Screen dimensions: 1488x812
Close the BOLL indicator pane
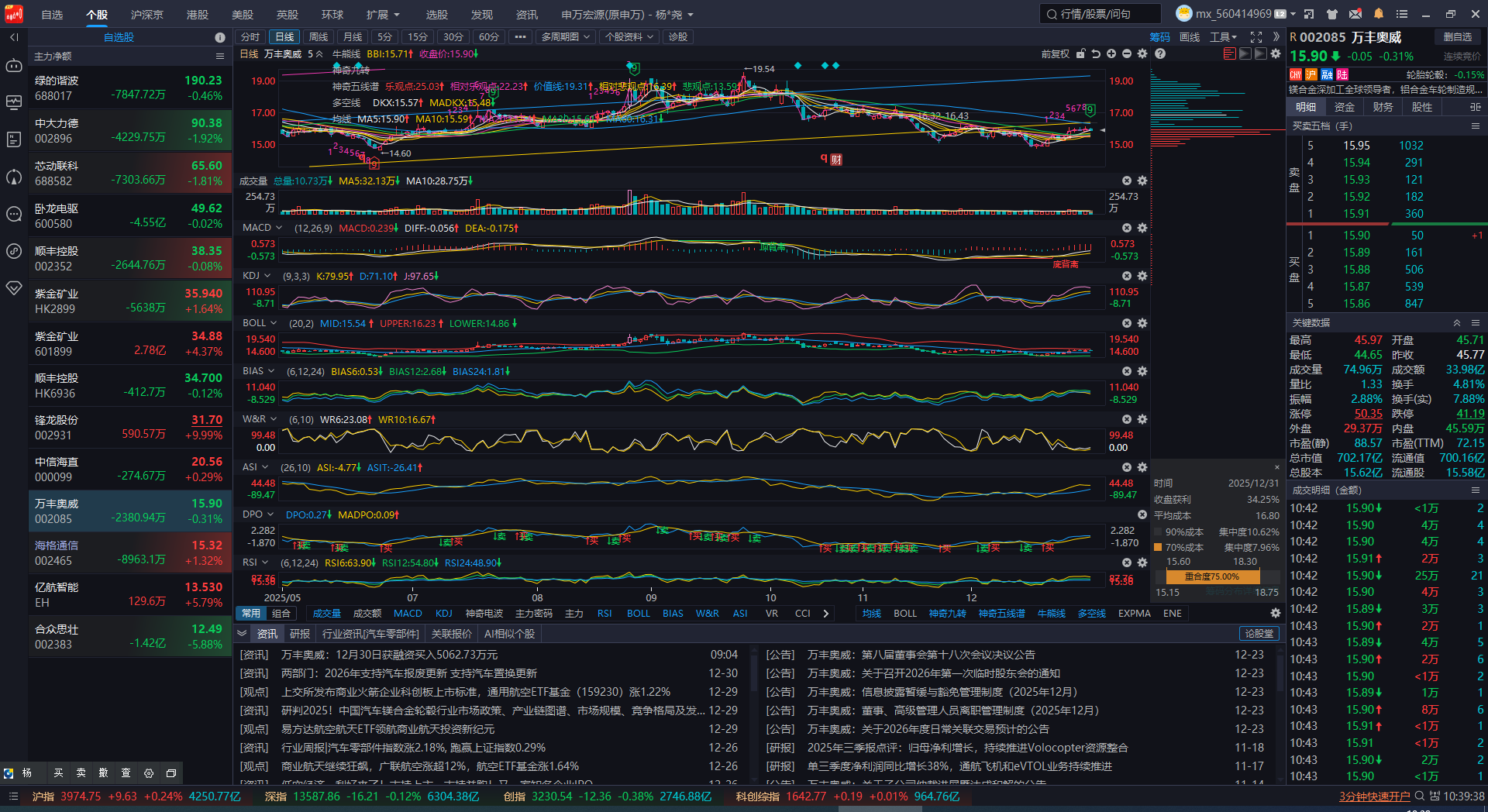1127,323
